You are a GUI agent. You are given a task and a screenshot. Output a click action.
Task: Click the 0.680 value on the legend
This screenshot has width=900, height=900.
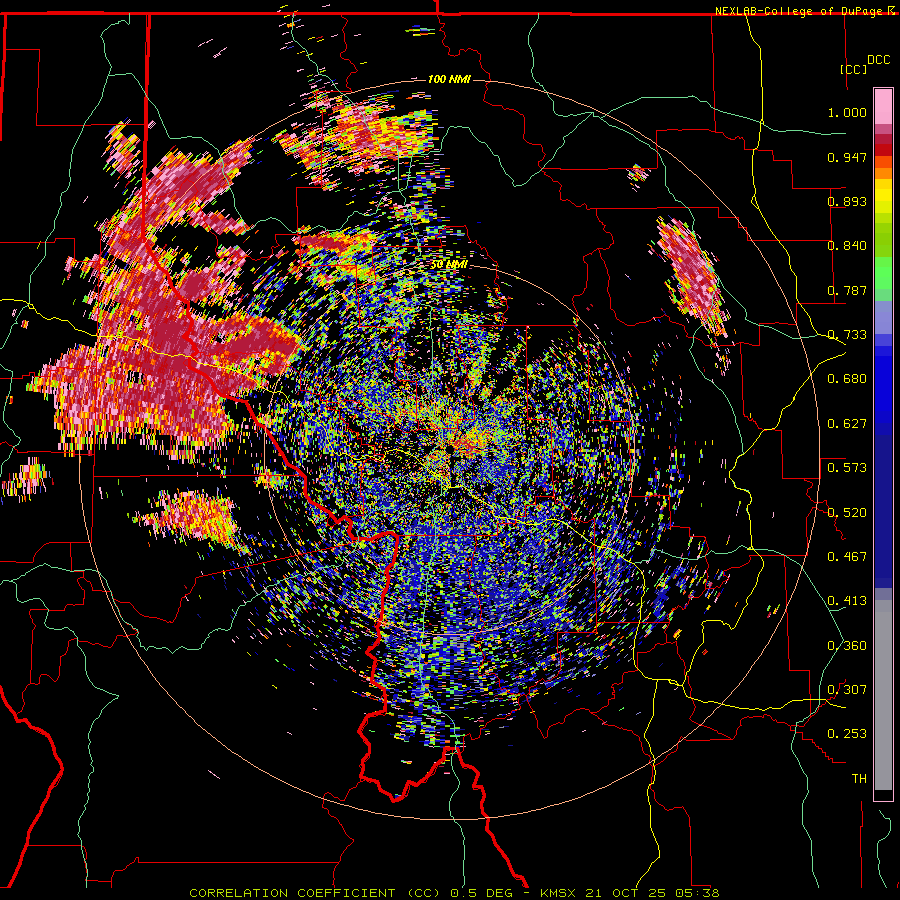[x=847, y=379]
